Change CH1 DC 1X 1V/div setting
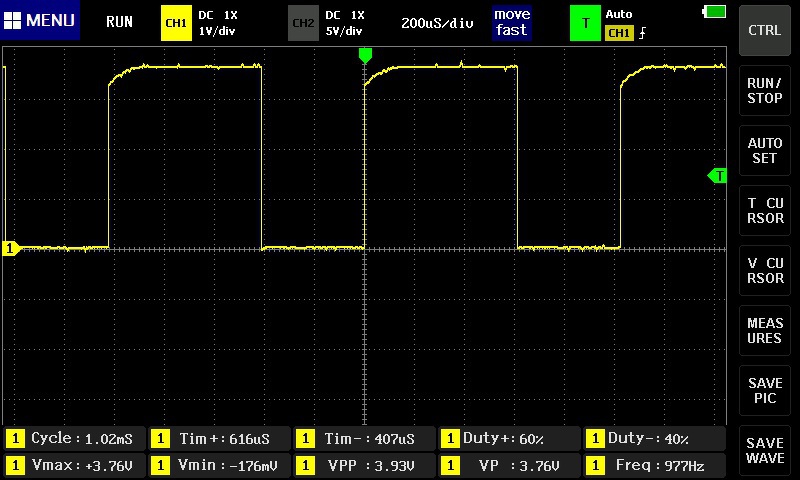Viewport: 800px width, 480px height. 217,23
